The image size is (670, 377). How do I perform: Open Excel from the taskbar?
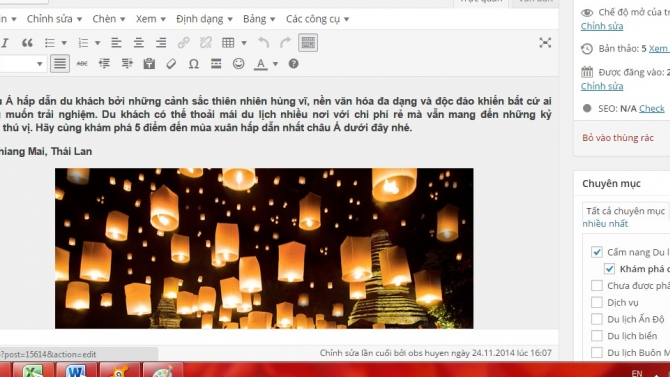[33, 370]
